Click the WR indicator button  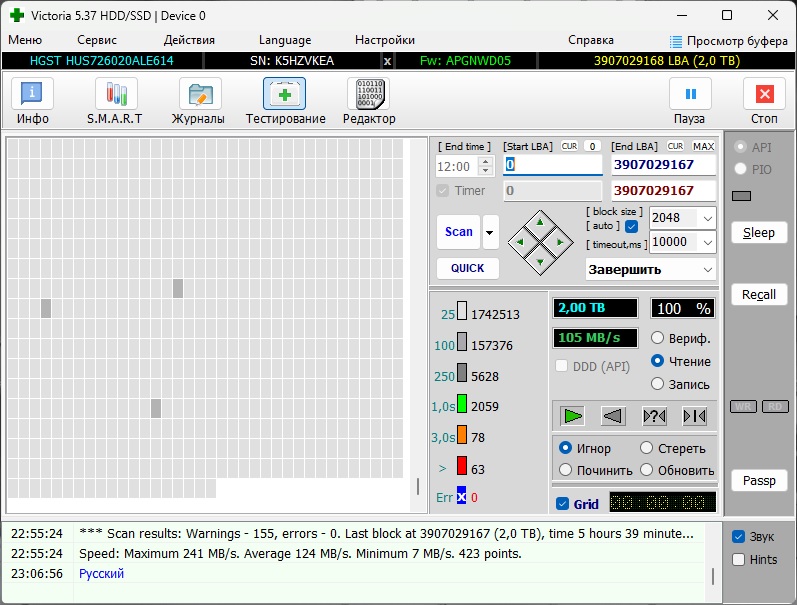(x=743, y=407)
